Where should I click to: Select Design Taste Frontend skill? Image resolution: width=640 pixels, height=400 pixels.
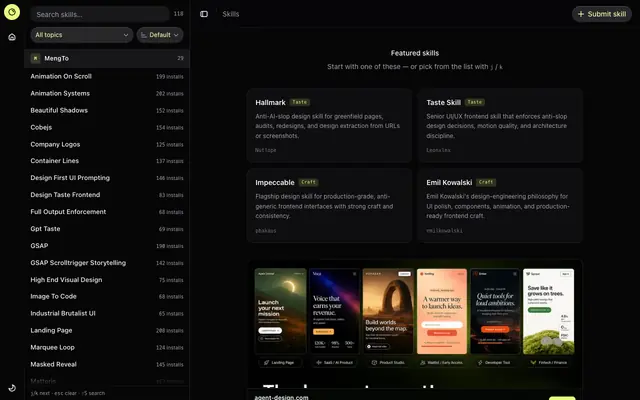pyautogui.click(x=107, y=195)
